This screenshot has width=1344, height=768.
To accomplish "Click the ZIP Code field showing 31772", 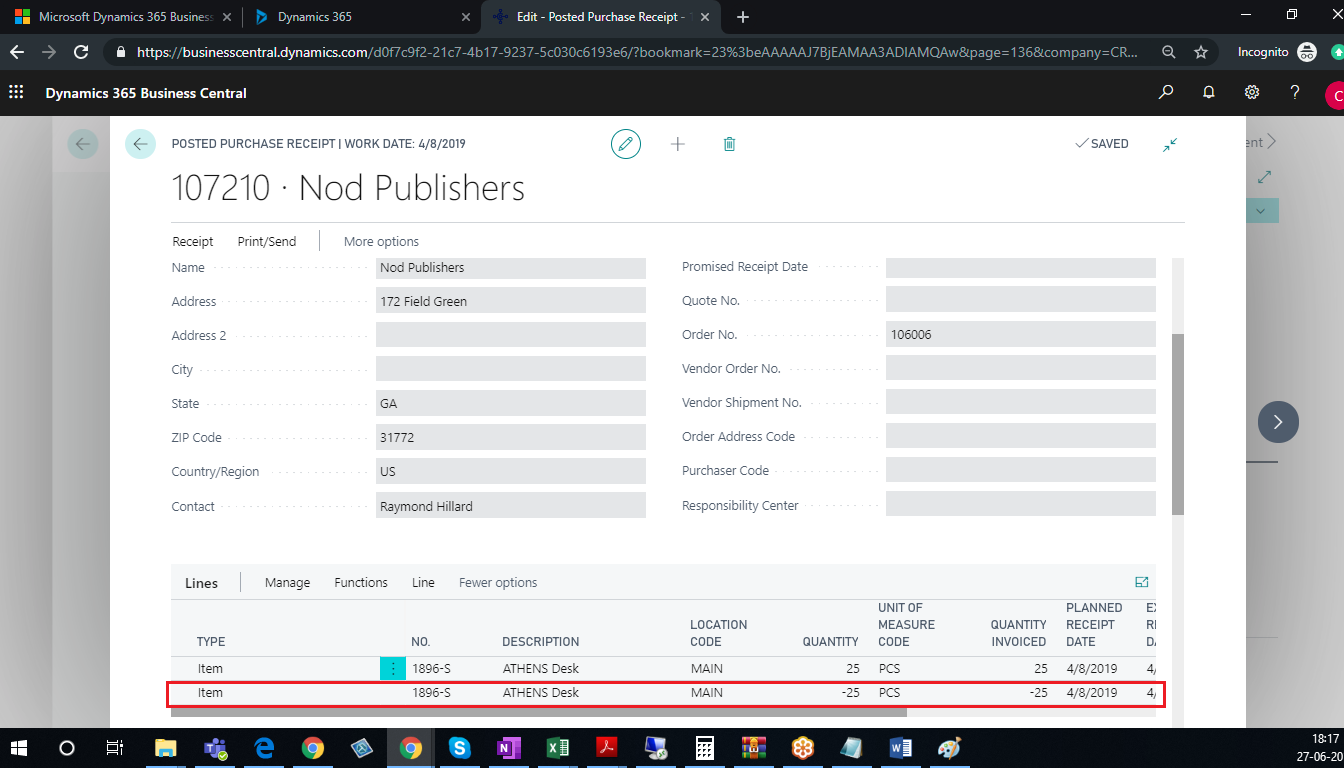I will (511, 438).
